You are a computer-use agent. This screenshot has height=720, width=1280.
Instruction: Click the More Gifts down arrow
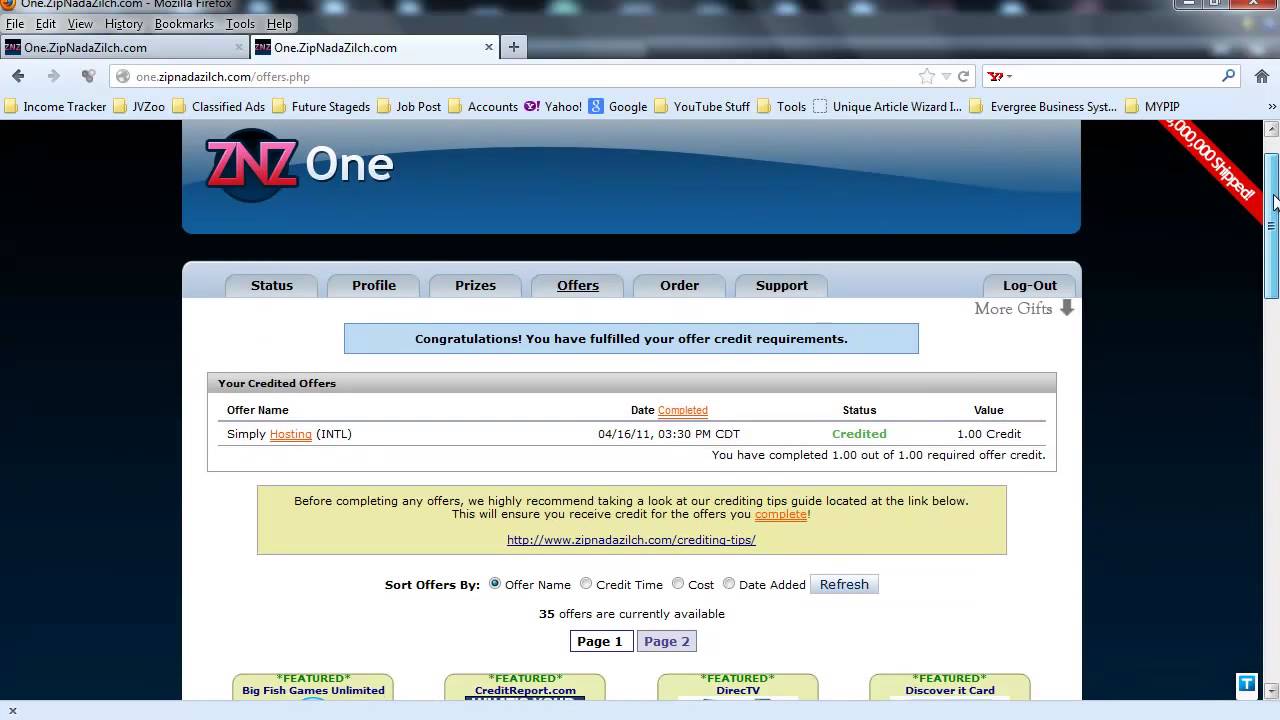(1067, 309)
